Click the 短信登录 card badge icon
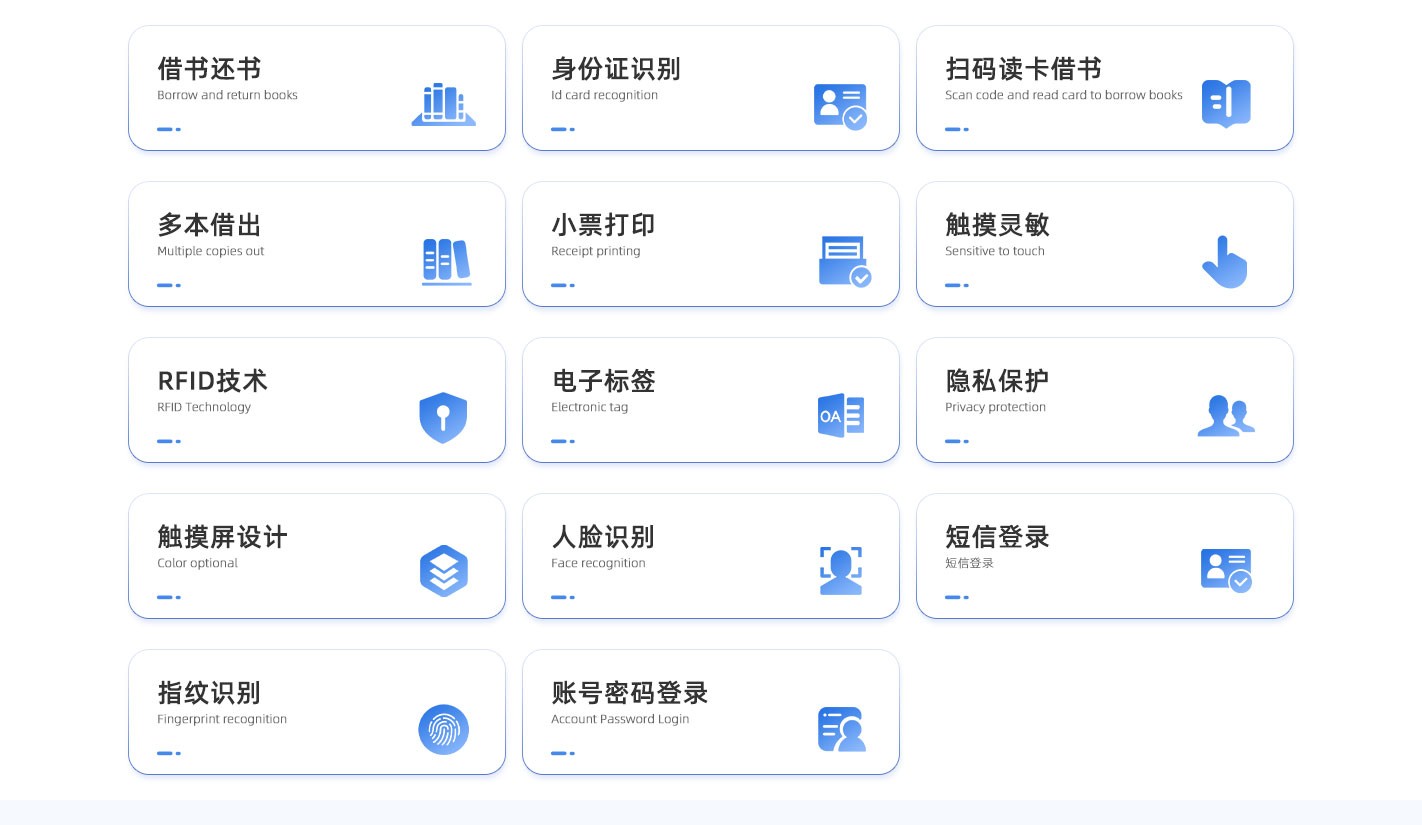 pyautogui.click(x=1225, y=570)
